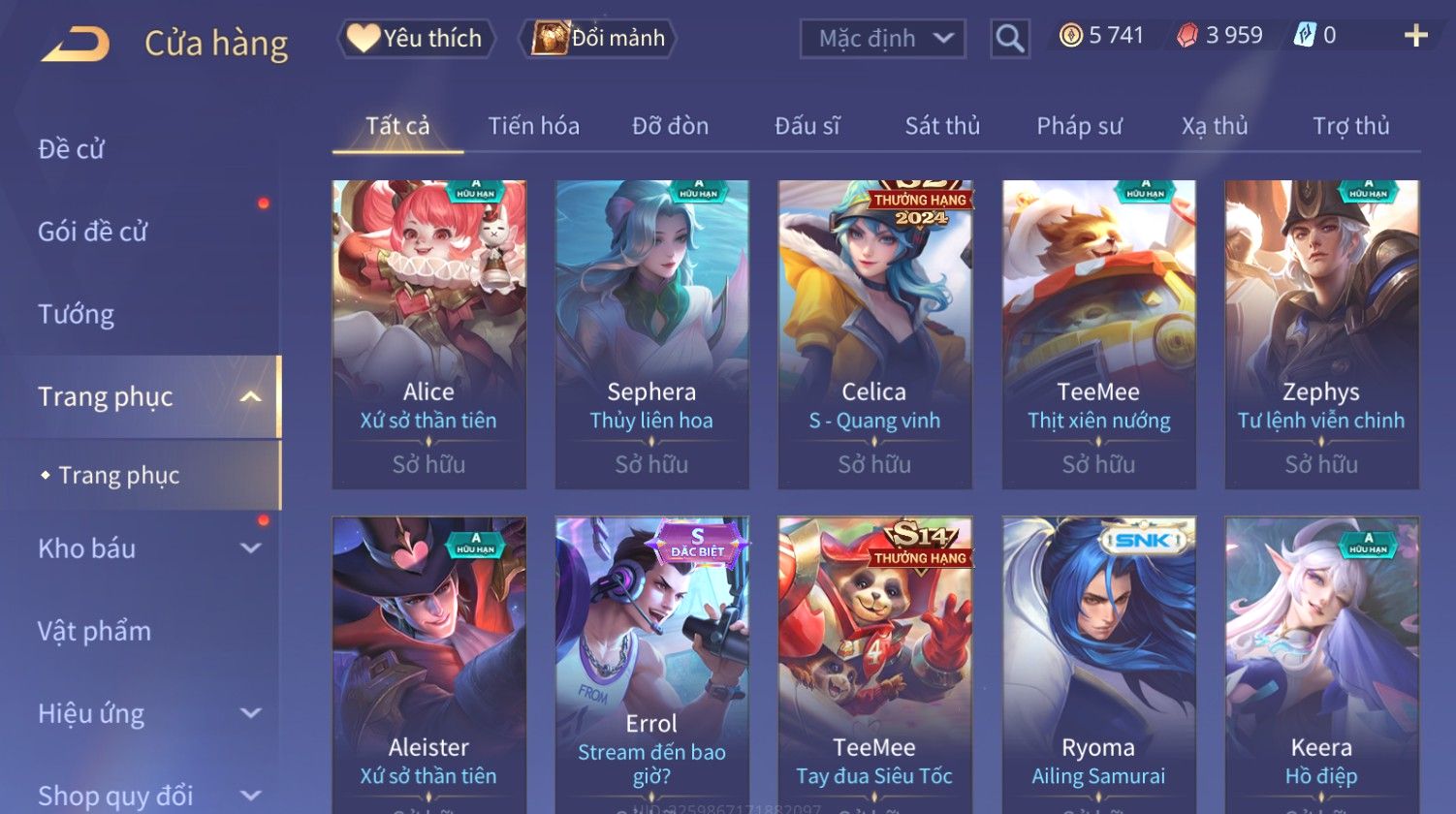Image resolution: width=1456 pixels, height=814 pixels.
Task: Open Ryoma Ailing Samurai skin card
Action: point(1098,665)
